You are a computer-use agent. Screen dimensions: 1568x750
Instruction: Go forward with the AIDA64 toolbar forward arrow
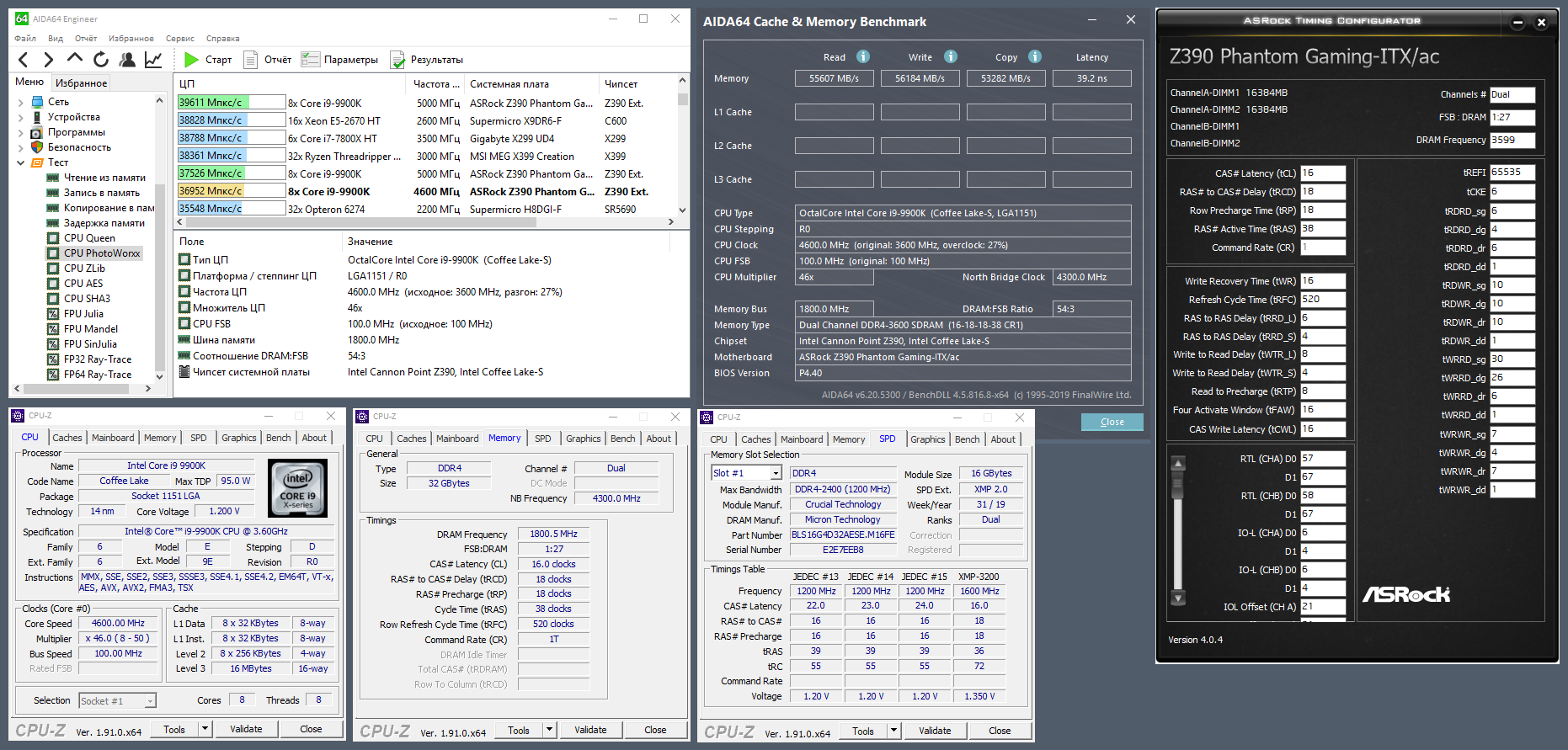click(48, 59)
